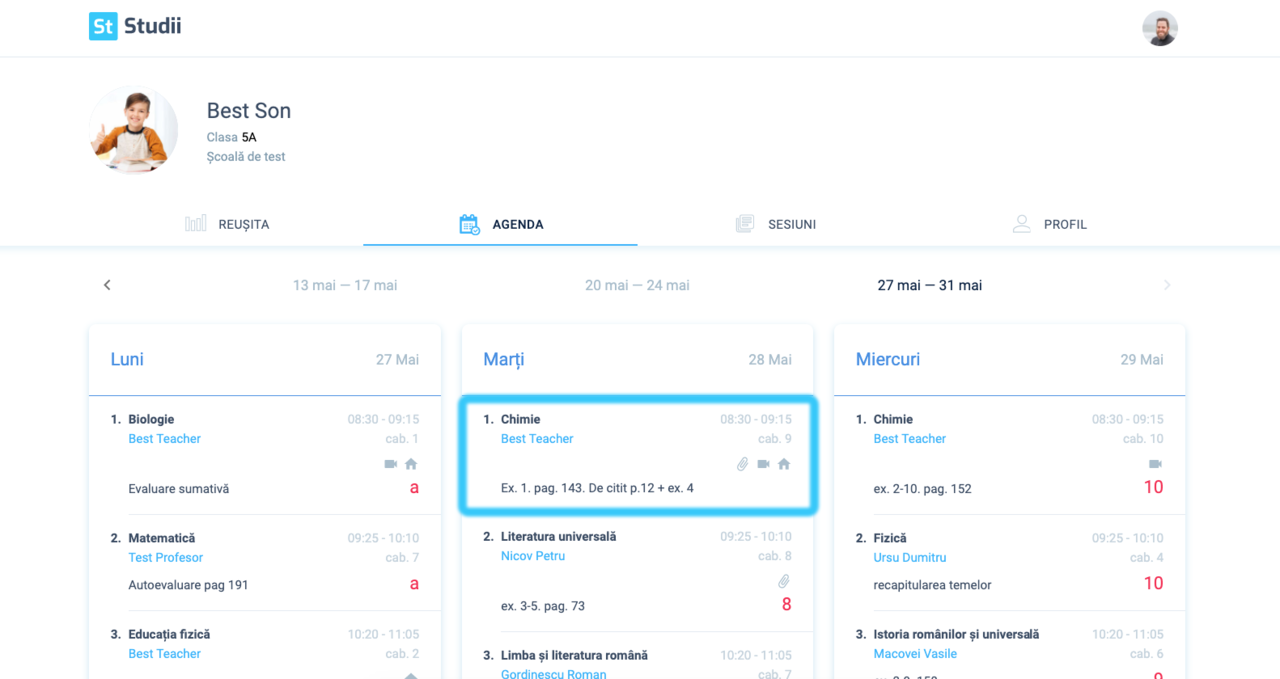Select the Agenda tab
This screenshot has width=1280, height=679.
(x=501, y=224)
